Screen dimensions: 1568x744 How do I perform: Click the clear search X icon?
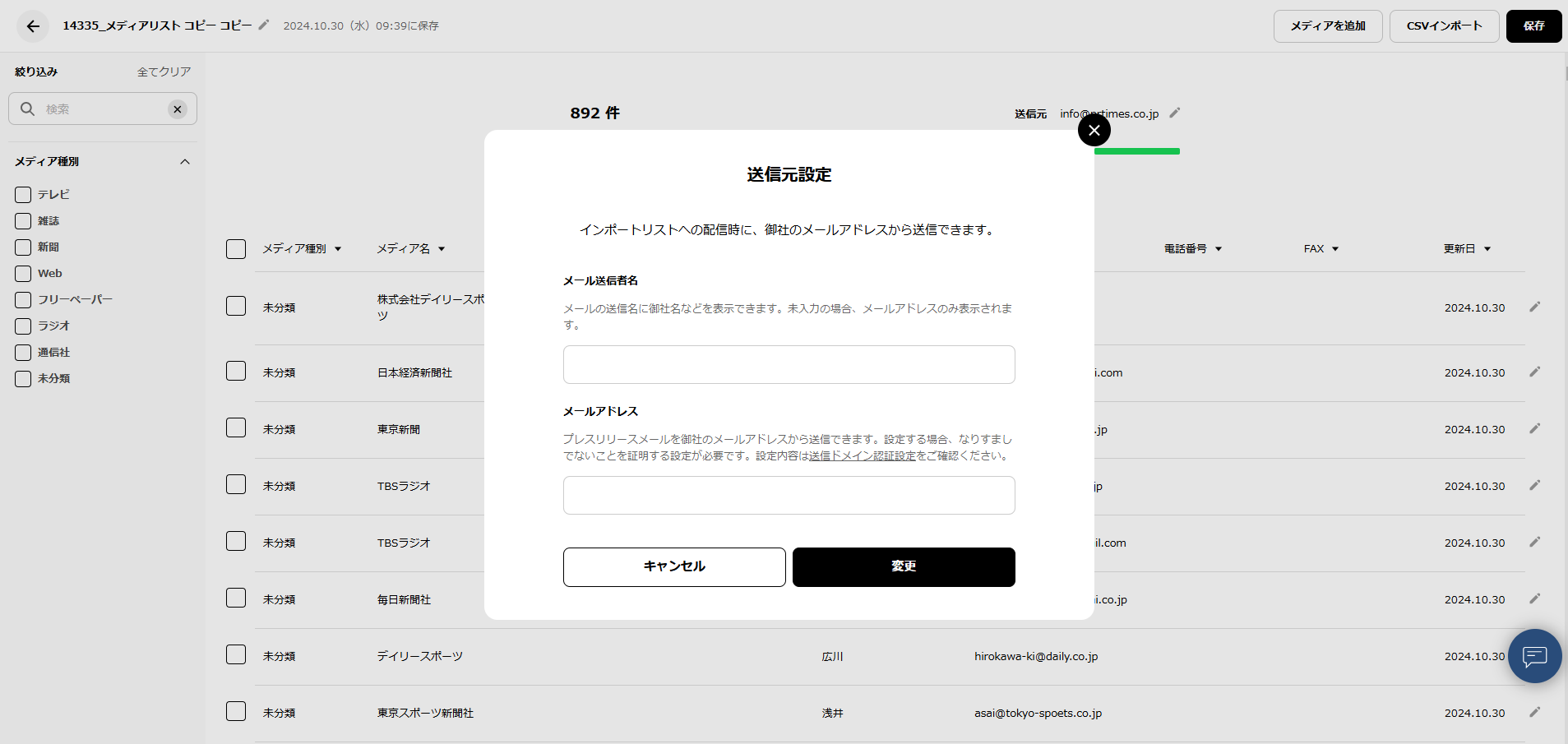pyautogui.click(x=177, y=109)
